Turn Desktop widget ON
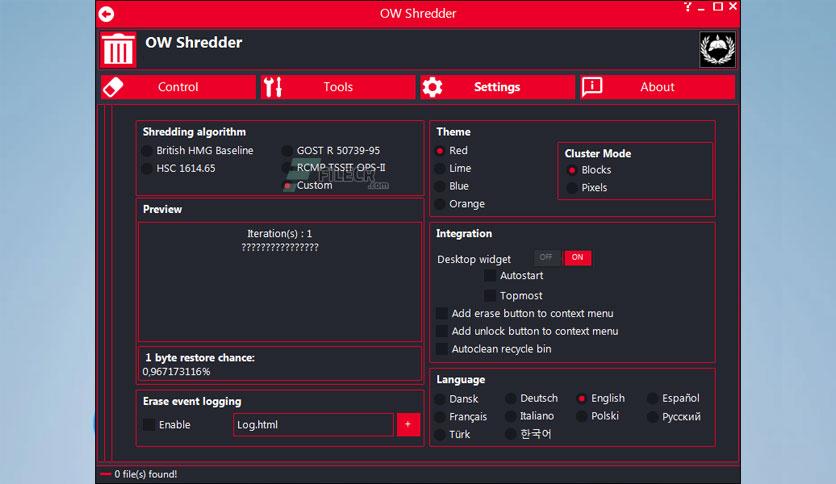Screen dimensions: 836x484 [x=577, y=257]
